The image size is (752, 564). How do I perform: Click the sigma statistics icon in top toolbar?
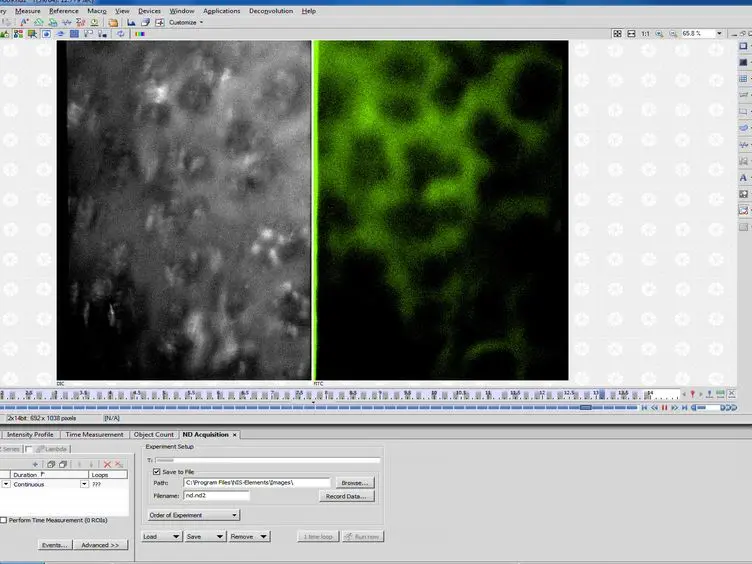[x=81, y=22]
